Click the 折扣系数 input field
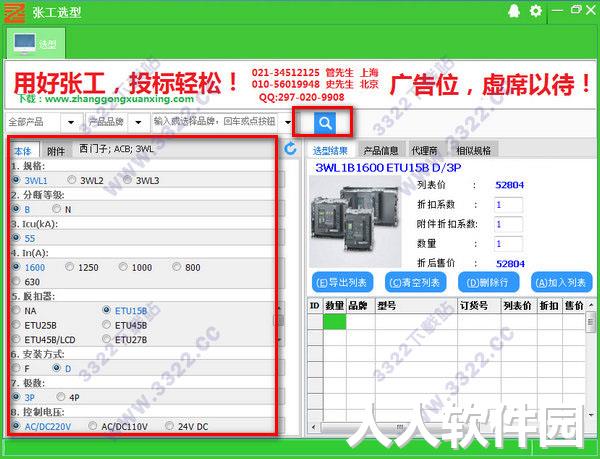600x459 pixels. tap(509, 205)
